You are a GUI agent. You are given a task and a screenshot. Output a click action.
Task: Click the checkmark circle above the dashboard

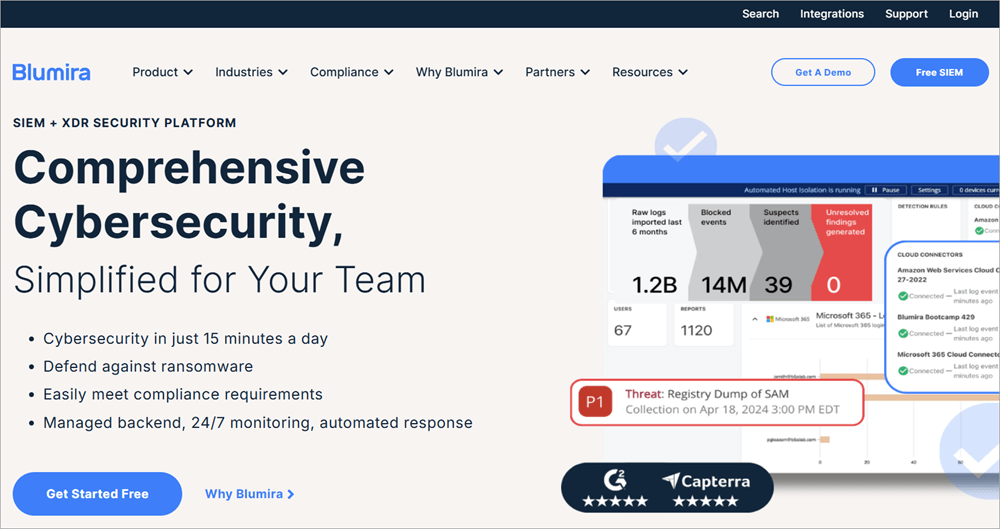[685, 145]
